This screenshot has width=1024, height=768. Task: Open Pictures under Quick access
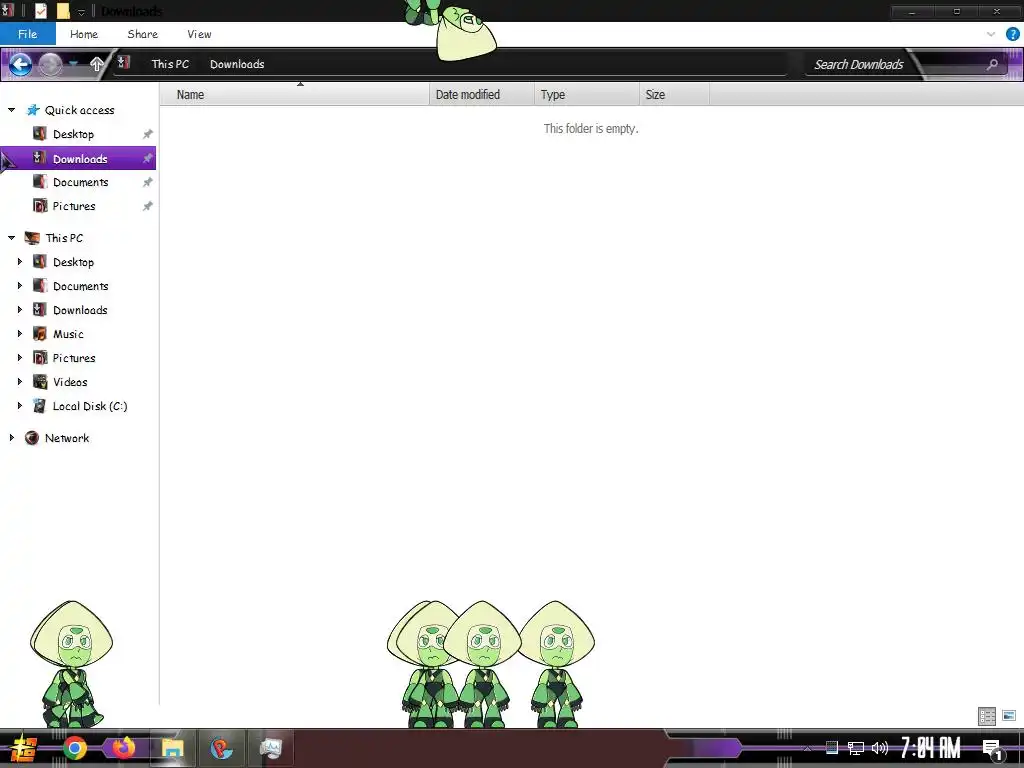(74, 206)
